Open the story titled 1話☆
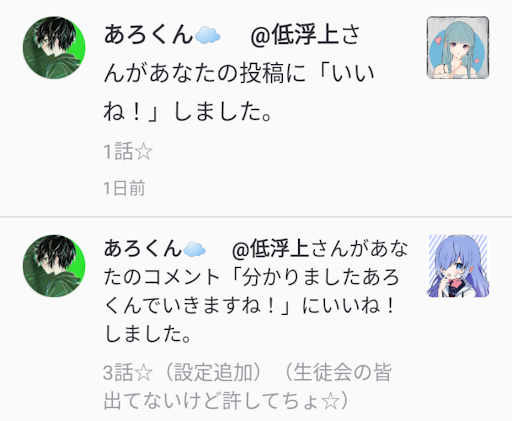512x421 pixels. point(128,151)
